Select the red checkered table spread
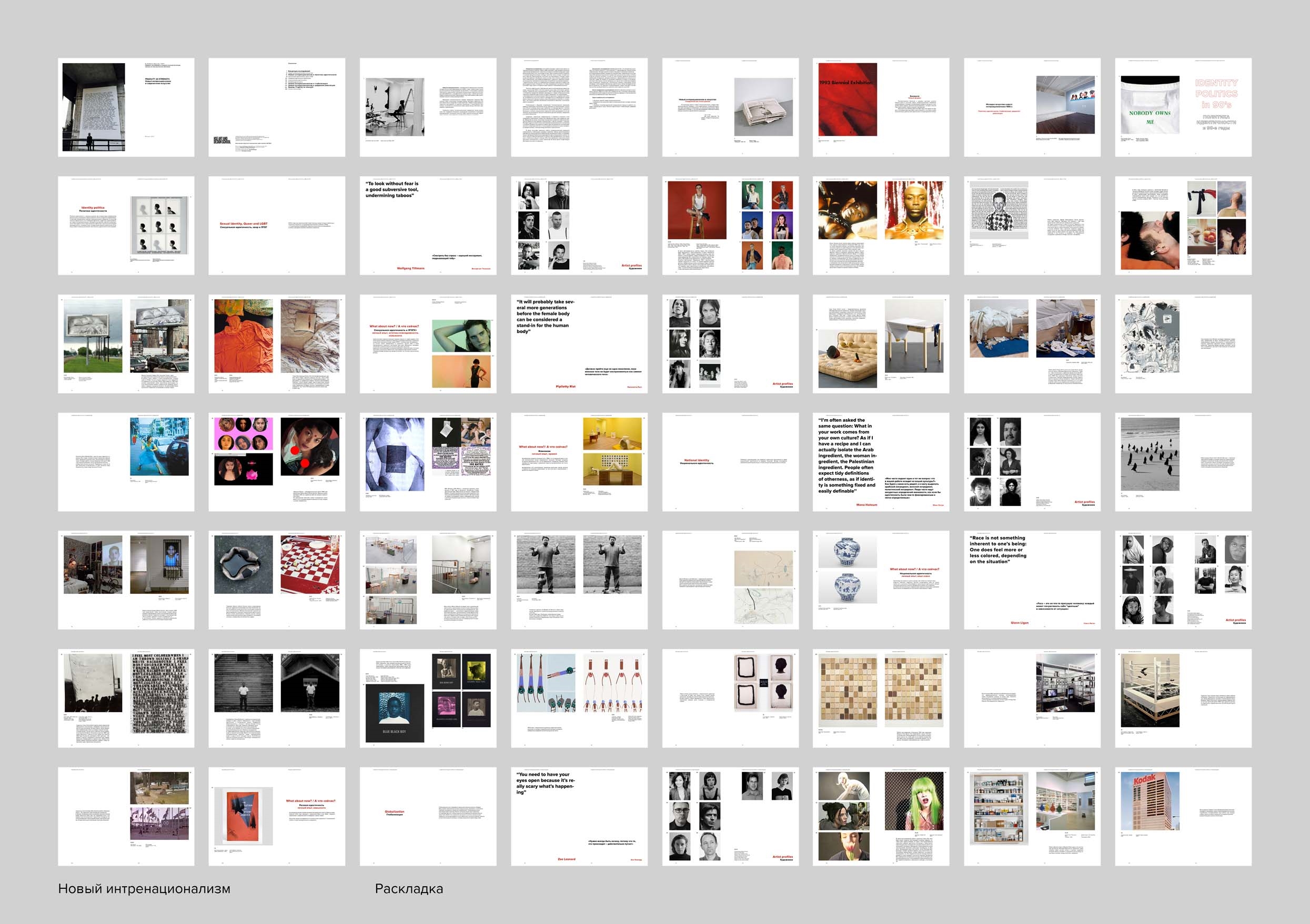Image resolution: width=1310 pixels, height=924 pixels. [277, 580]
